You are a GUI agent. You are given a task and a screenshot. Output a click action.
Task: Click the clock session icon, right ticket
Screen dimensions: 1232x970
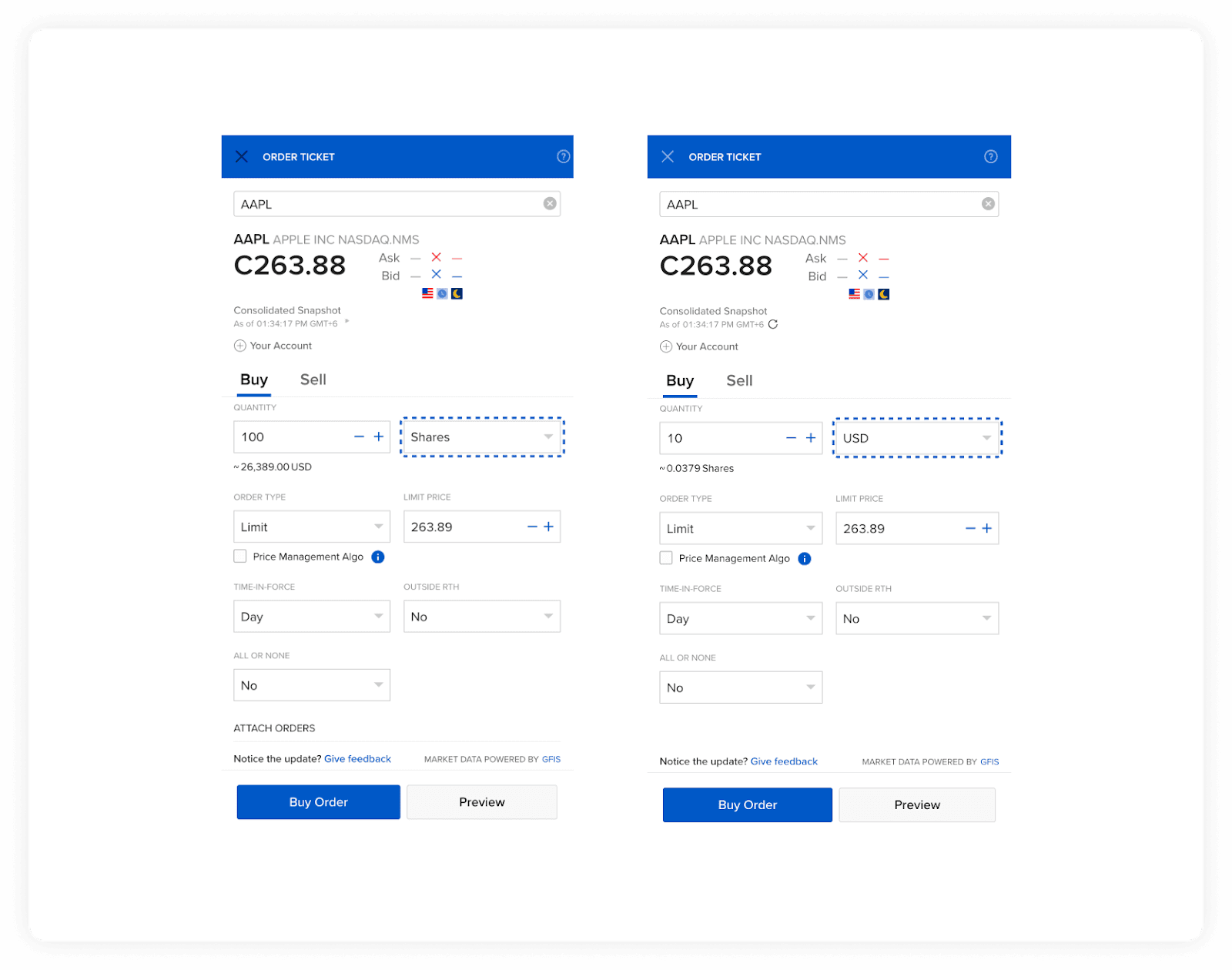pyautogui.click(x=869, y=294)
